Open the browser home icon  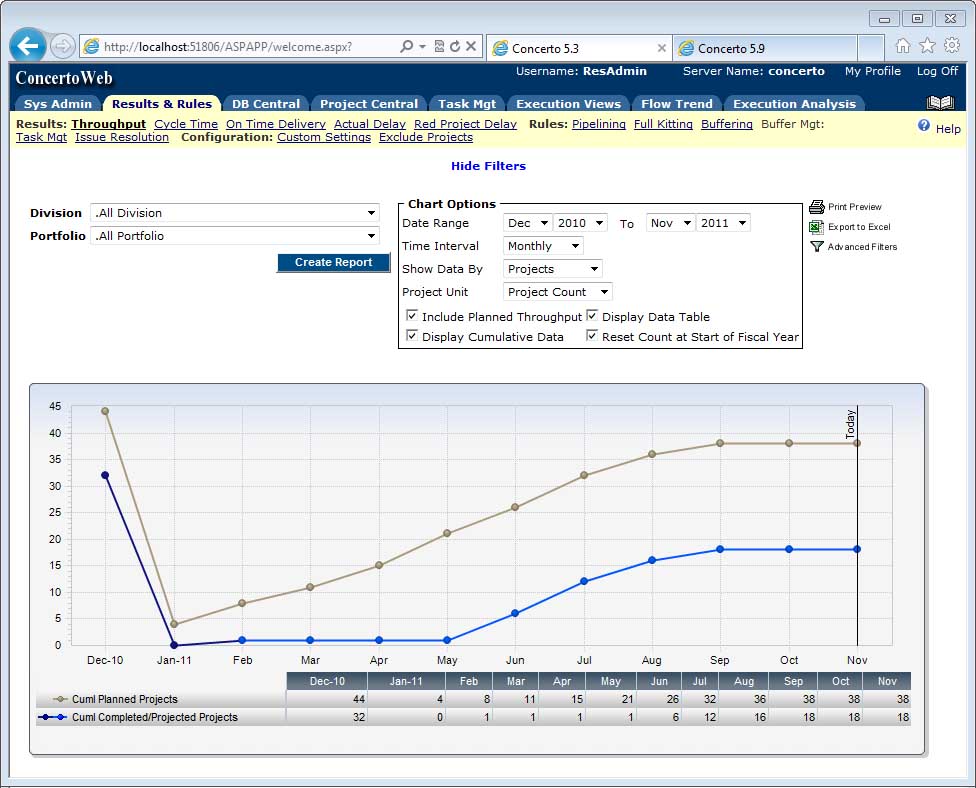[x=903, y=46]
